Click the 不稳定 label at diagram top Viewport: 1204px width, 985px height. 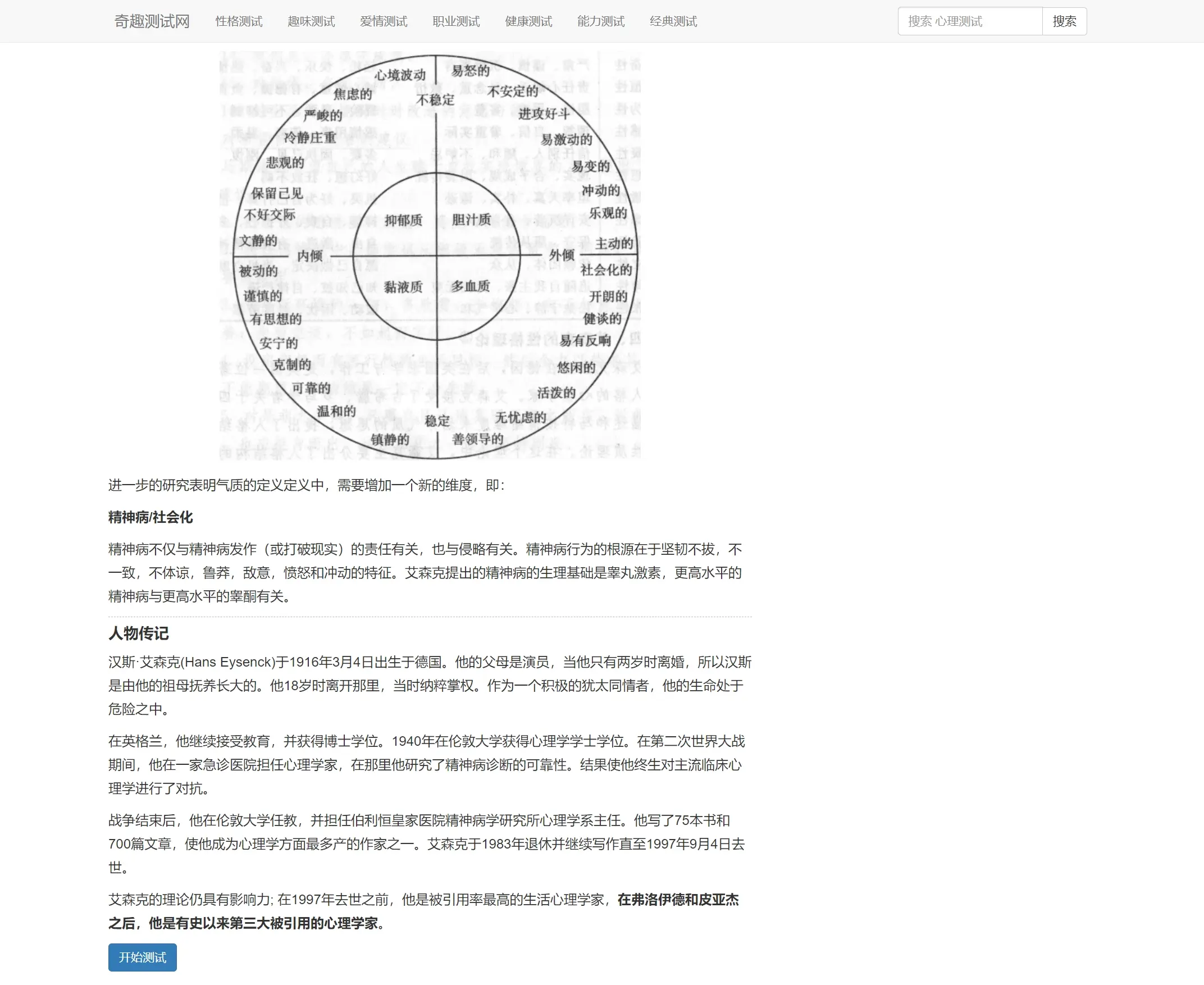pos(435,100)
